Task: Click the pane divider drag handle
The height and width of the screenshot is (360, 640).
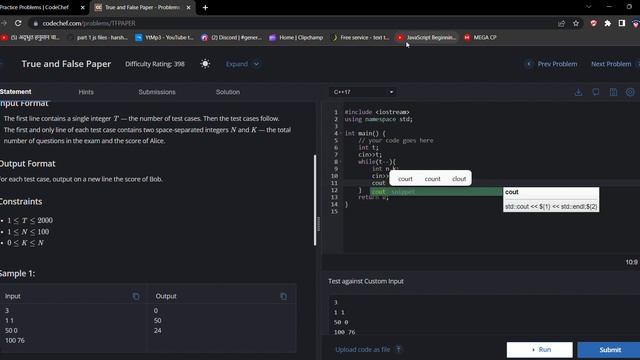Action: (318, 224)
